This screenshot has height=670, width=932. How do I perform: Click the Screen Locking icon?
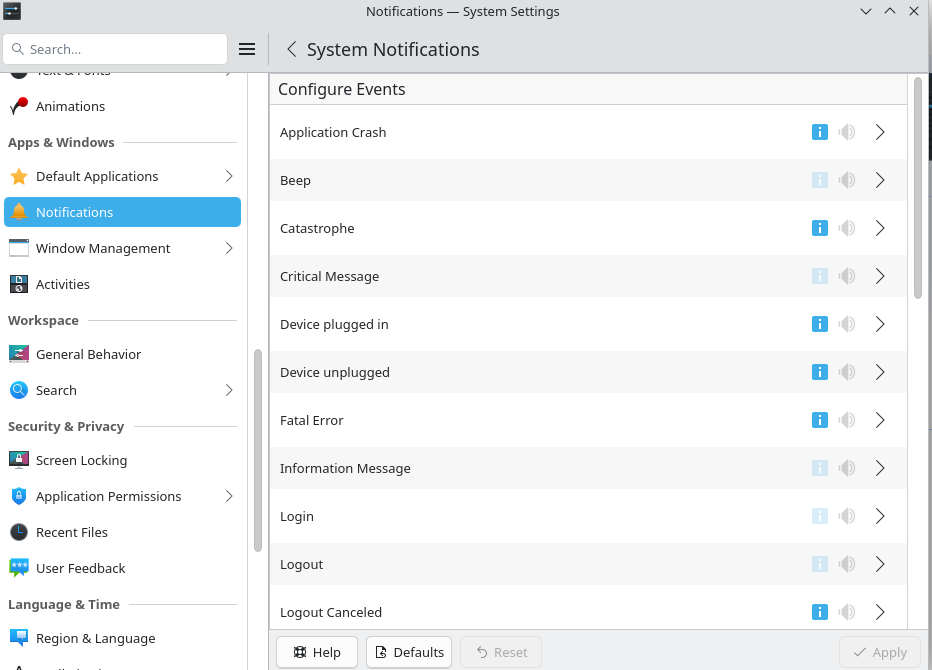(19, 460)
